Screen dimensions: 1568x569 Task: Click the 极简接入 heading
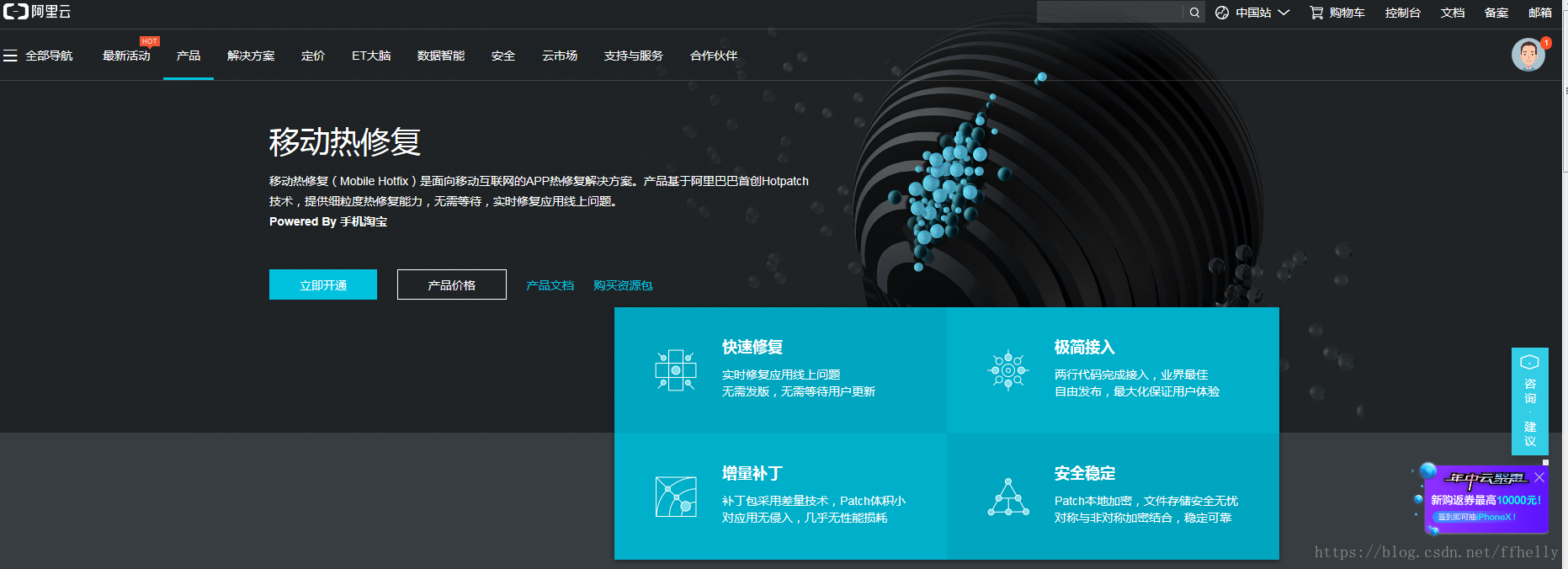pyautogui.click(x=1085, y=347)
